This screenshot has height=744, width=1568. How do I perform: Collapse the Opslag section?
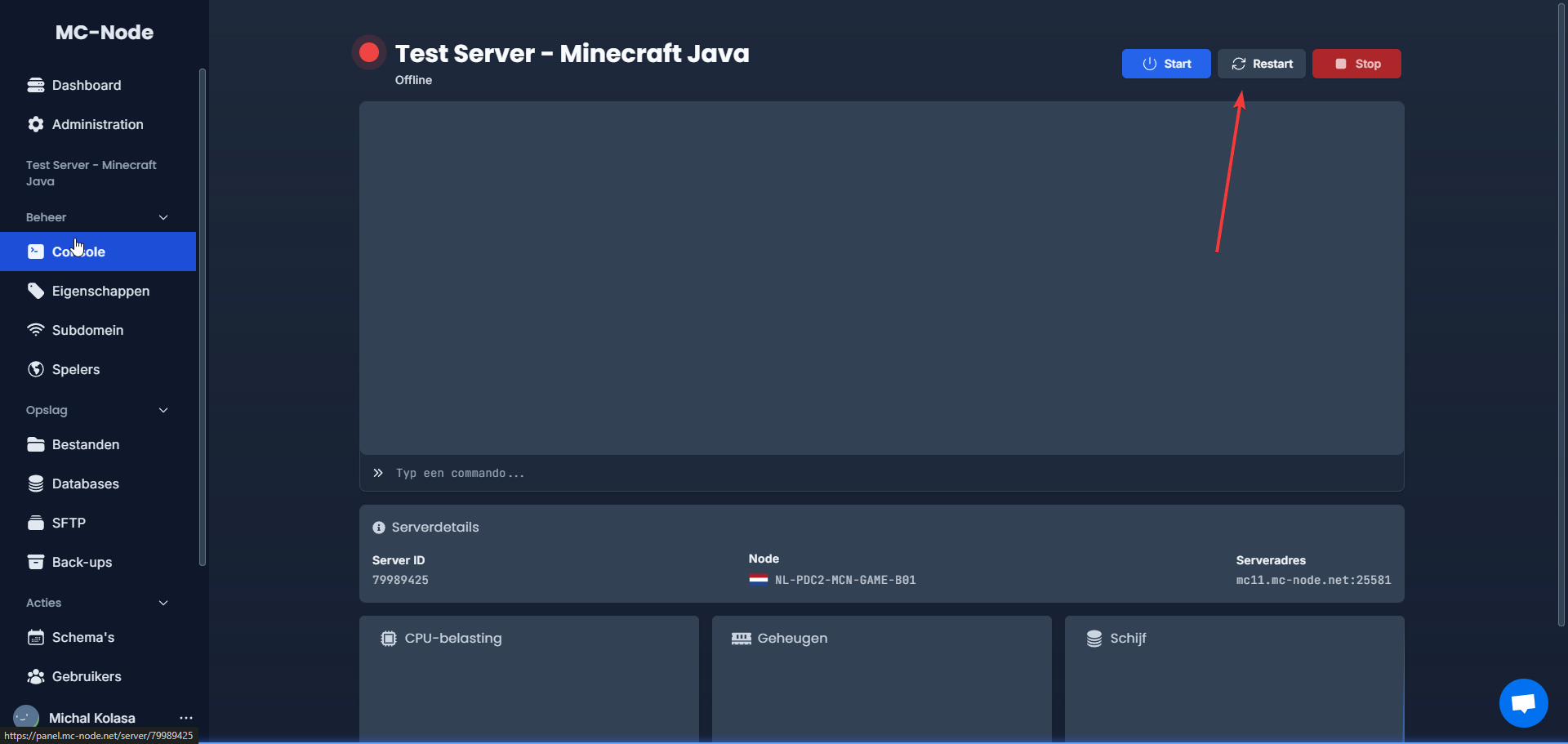pyautogui.click(x=163, y=410)
